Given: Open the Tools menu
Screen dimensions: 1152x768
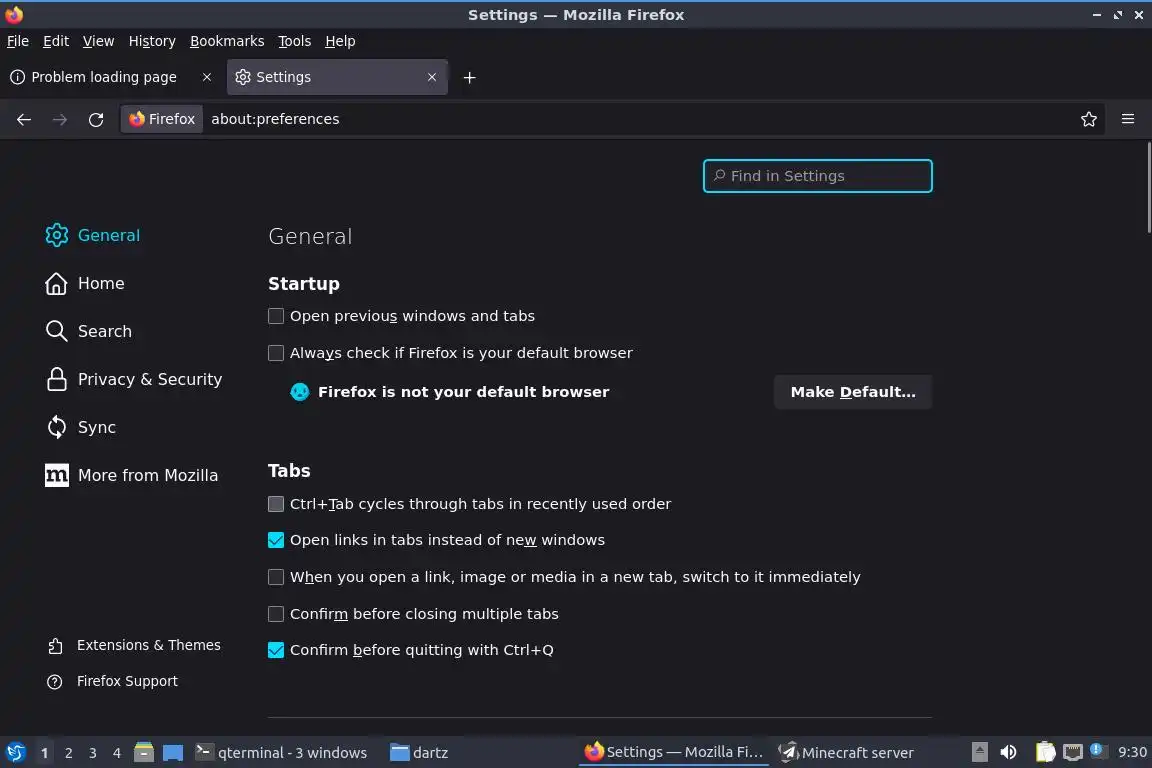Looking at the screenshot, I should point(295,41).
